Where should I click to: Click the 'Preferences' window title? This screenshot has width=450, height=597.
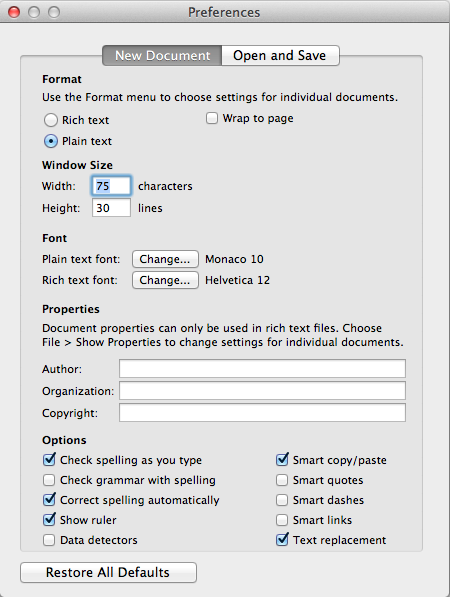224,12
